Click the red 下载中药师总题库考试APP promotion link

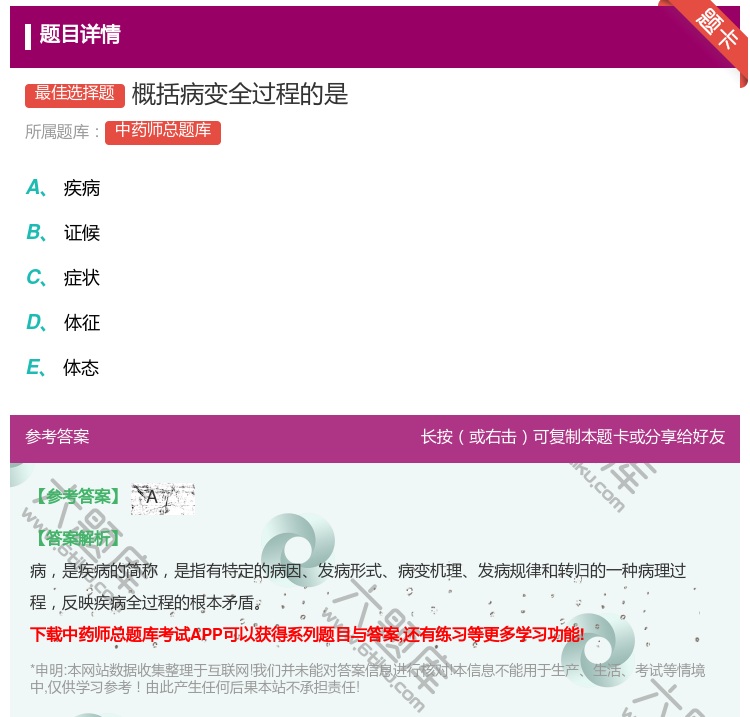[307, 634]
